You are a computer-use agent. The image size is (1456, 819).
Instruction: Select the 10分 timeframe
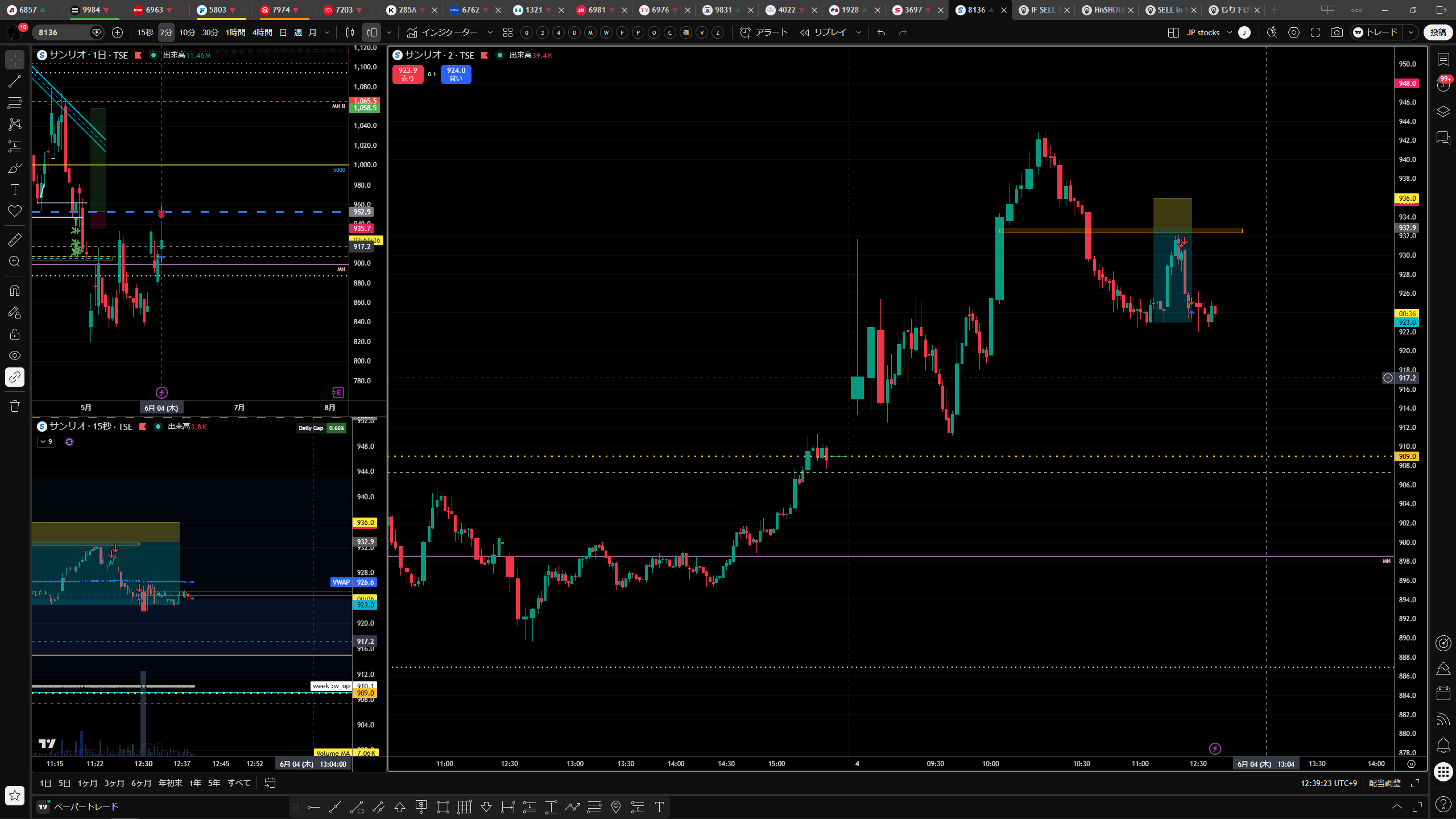(x=187, y=32)
